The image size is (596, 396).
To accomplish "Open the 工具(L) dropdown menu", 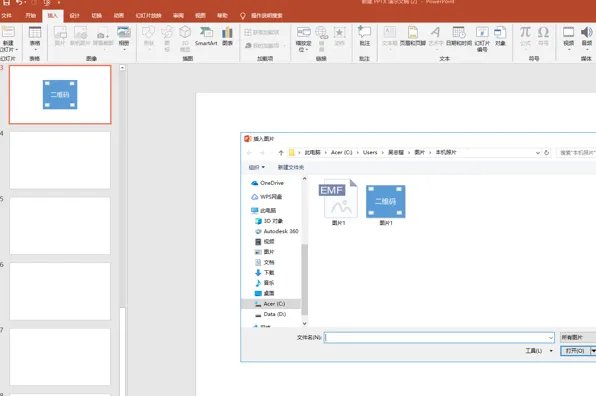I will tap(539, 350).
